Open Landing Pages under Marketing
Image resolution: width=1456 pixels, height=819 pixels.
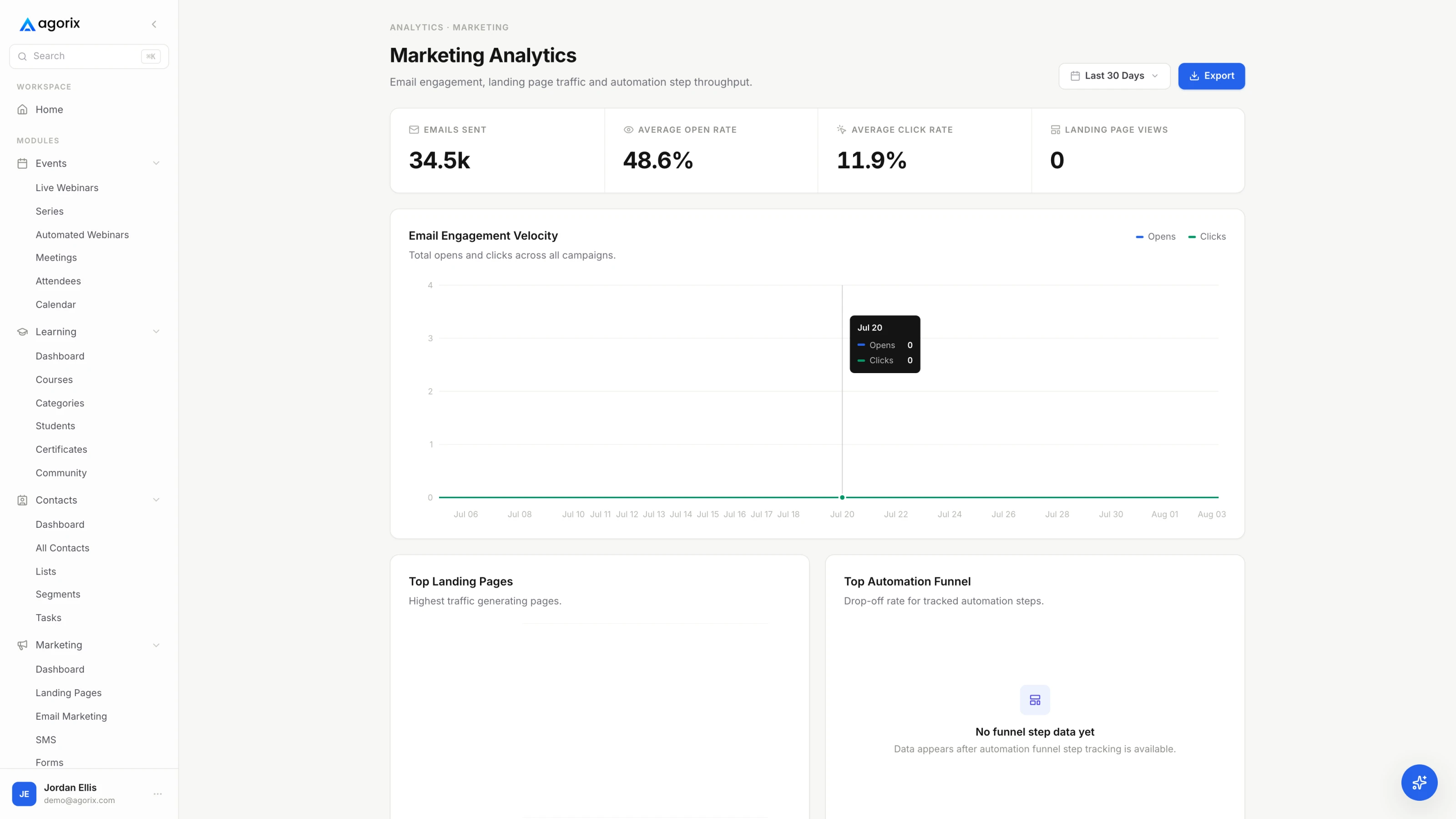(68, 693)
